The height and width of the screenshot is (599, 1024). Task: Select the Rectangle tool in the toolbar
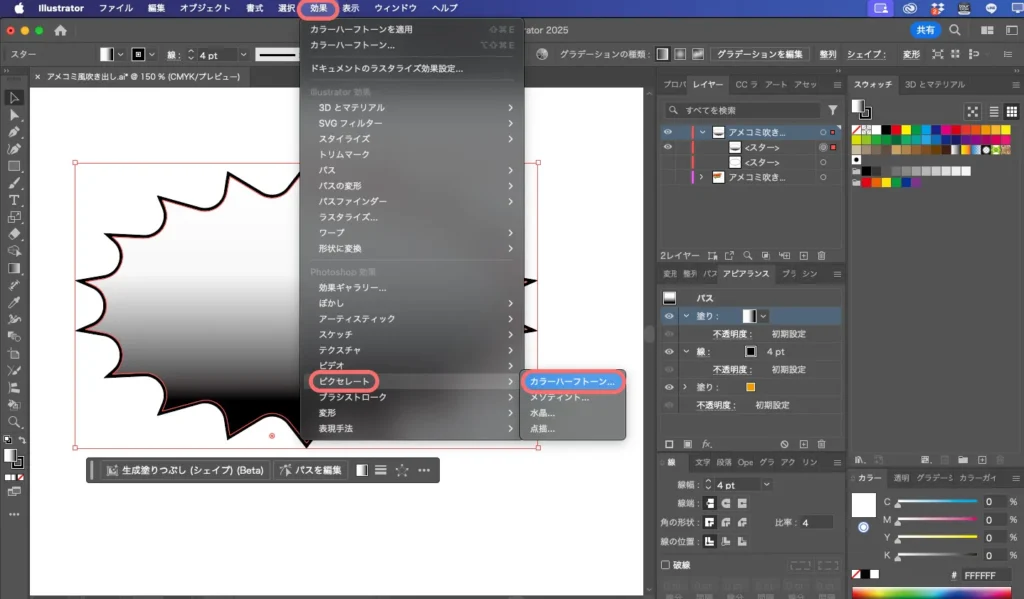click(15, 166)
